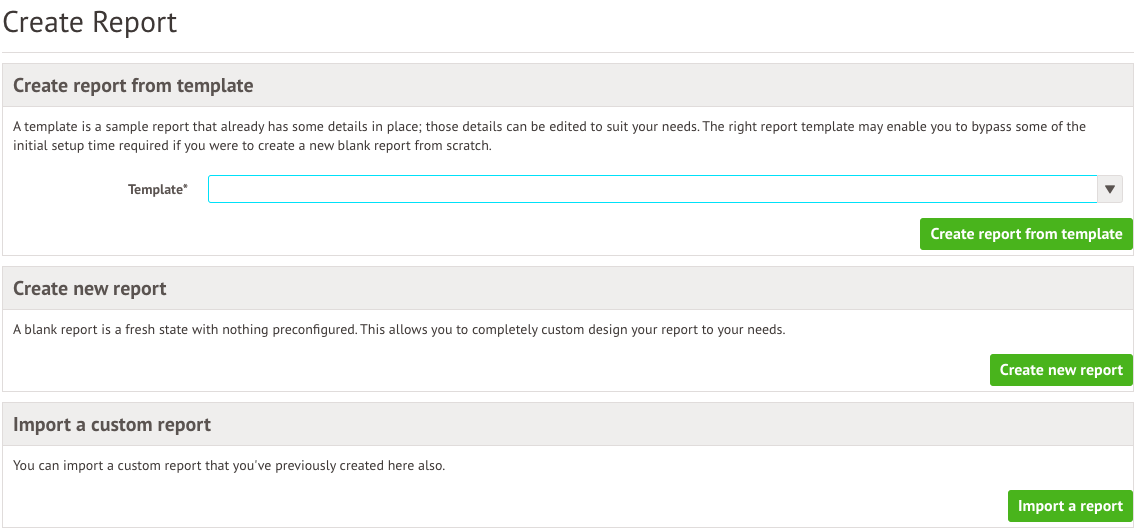Click the blank report description text

[x=398, y=330]
